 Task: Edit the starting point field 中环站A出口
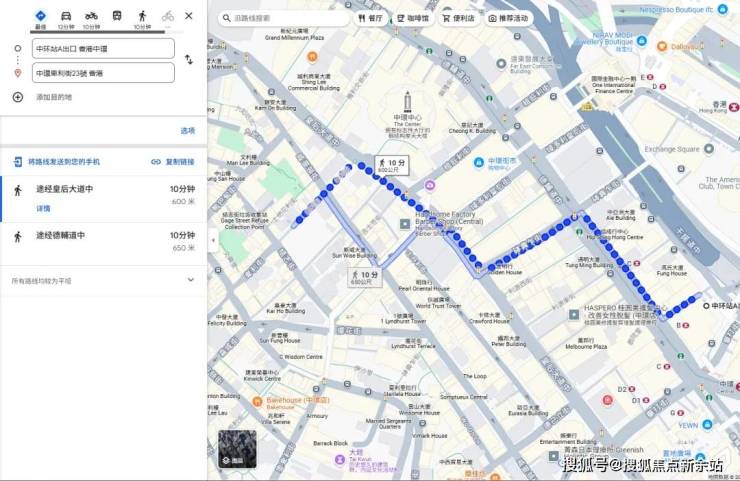(103, 49)
